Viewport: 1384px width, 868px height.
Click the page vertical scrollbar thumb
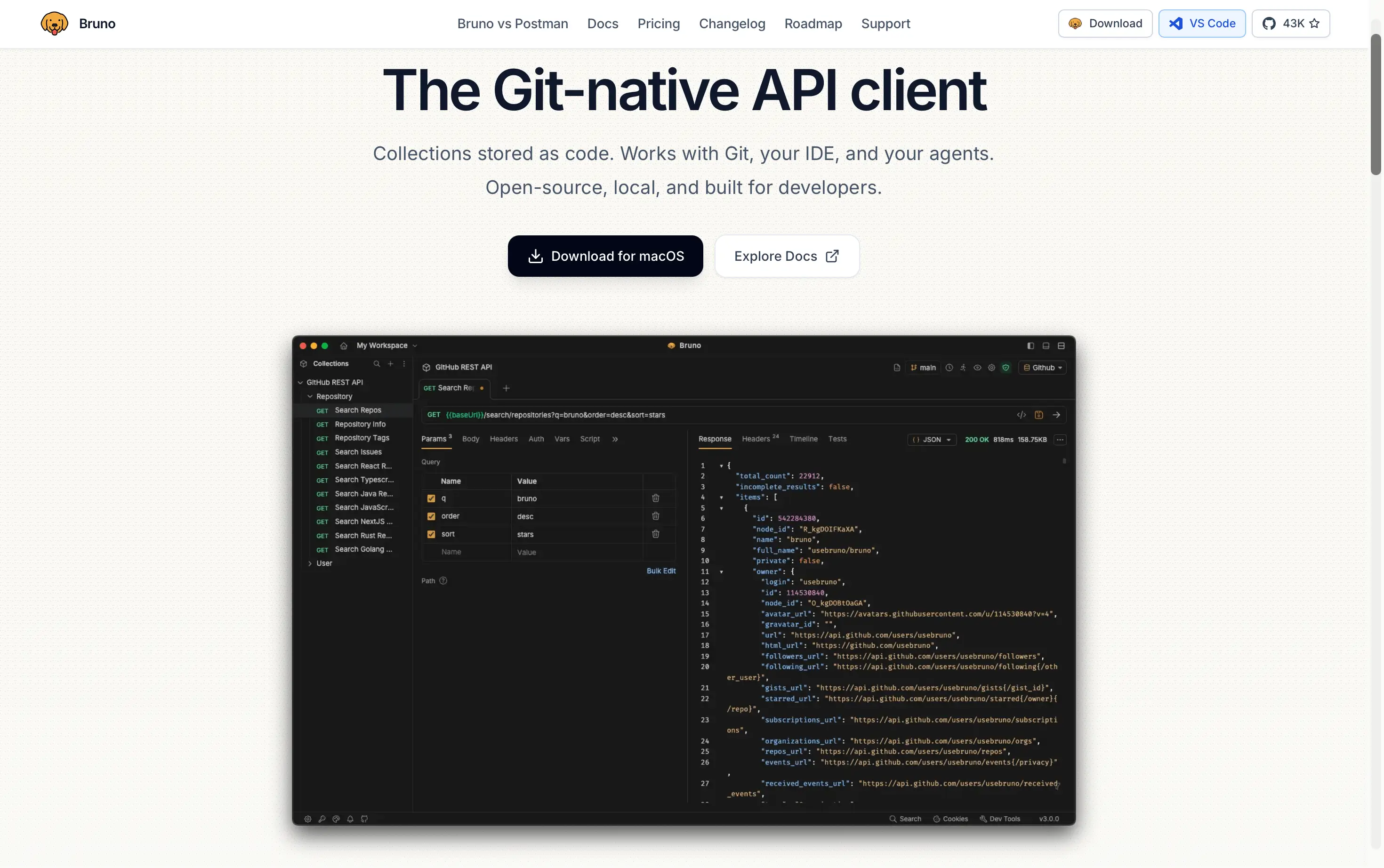coord(1376,104)
